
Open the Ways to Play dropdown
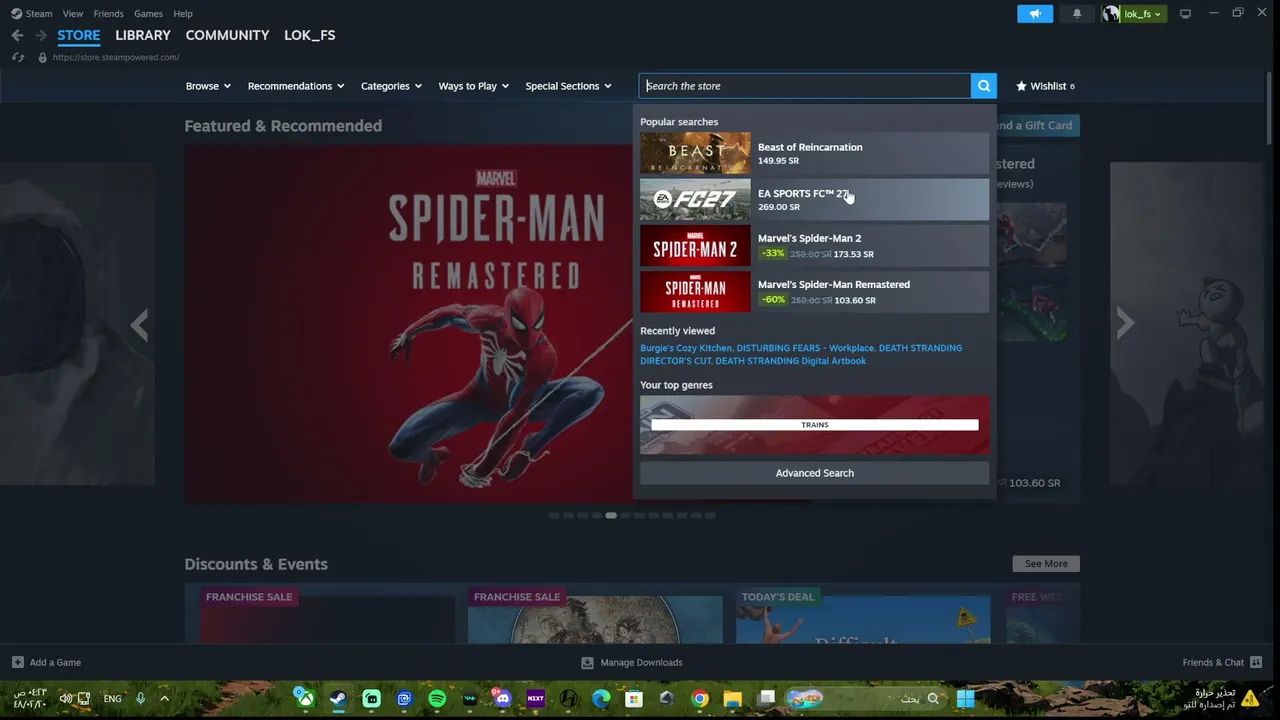[x=474, y=86]
